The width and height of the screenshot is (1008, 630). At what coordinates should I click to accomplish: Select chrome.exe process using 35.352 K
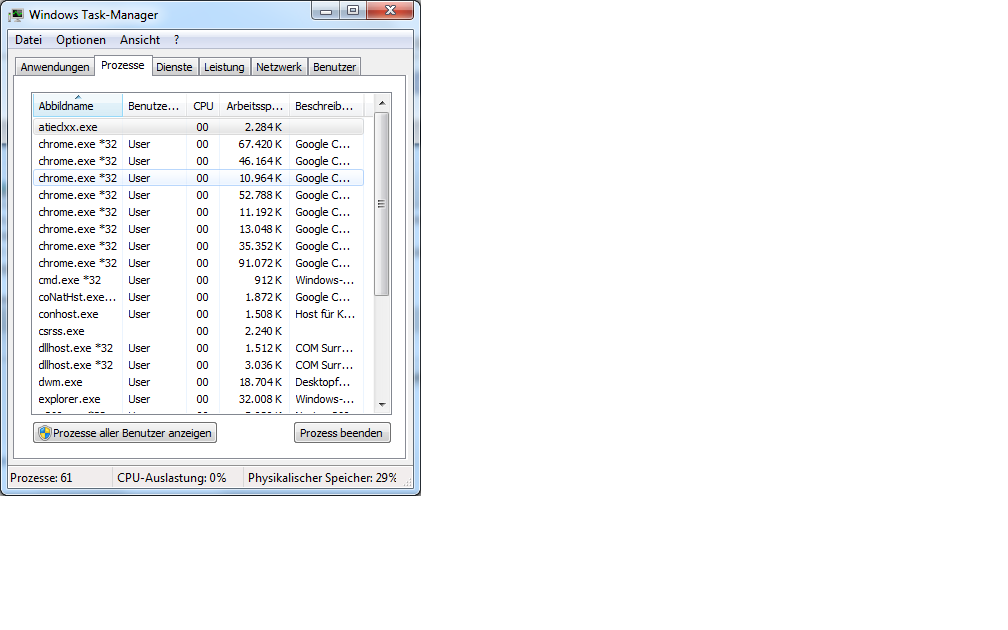pos(198,246)
